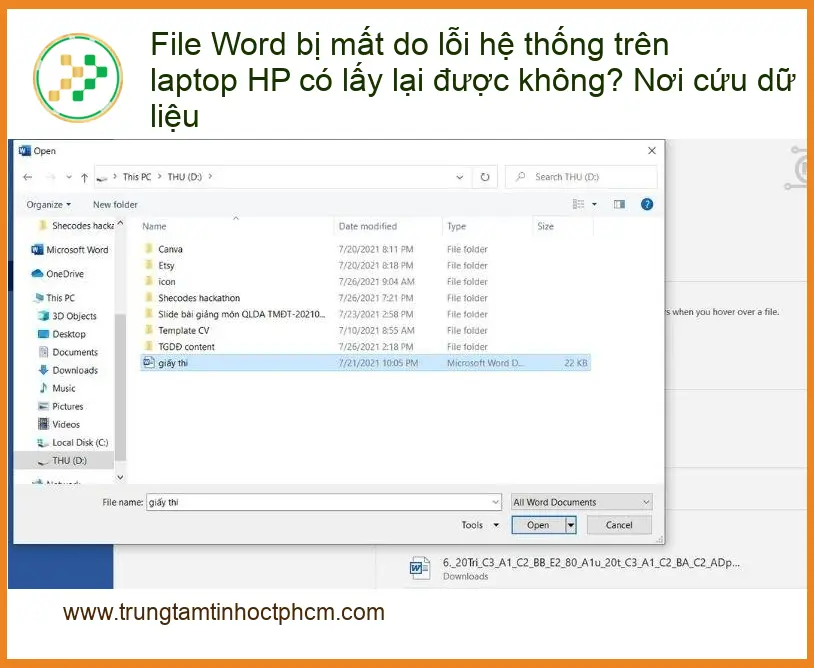Viewport: 814px width, 668px height.
Task: Click navigation pane scroll down arrow
Action: point(120,477)
